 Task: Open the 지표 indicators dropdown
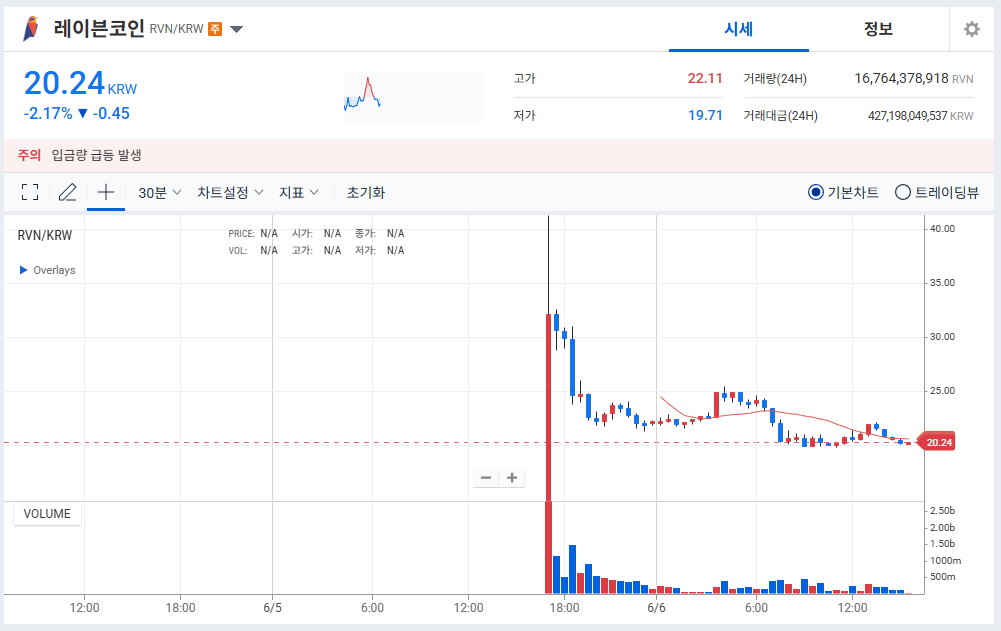(x=298, y=192)
